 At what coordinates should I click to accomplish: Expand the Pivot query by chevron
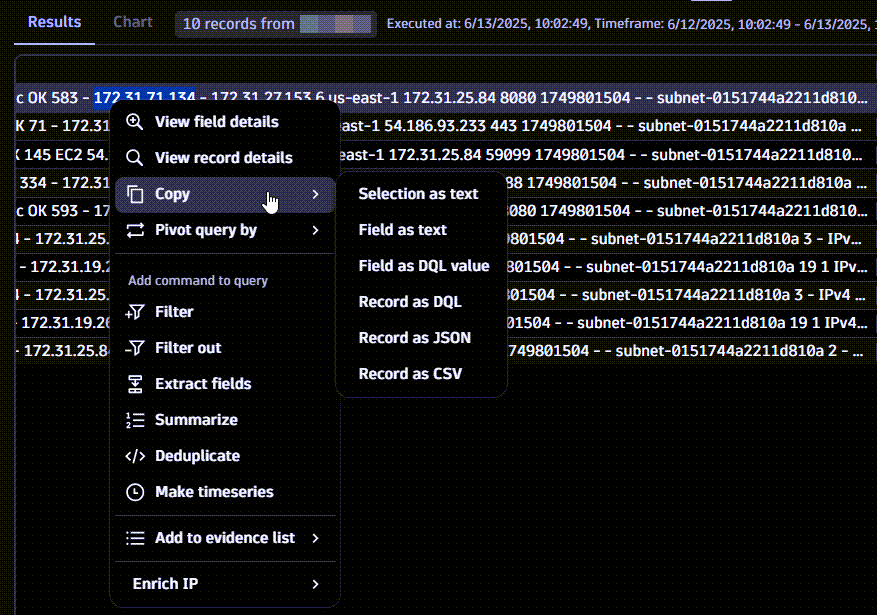pyautogui.click(x=315, y=230)
